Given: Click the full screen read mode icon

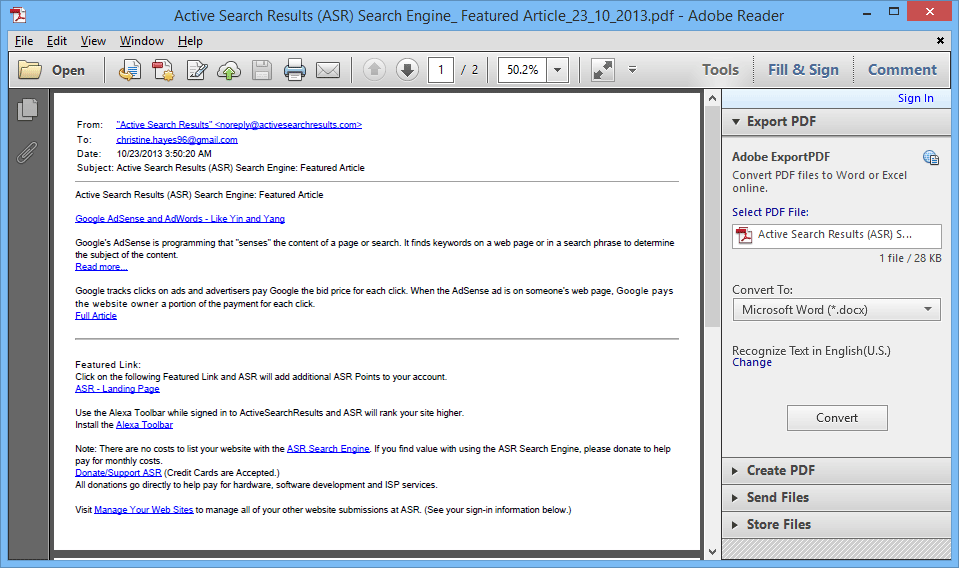Looking at the screenshot, I should 602,70.
